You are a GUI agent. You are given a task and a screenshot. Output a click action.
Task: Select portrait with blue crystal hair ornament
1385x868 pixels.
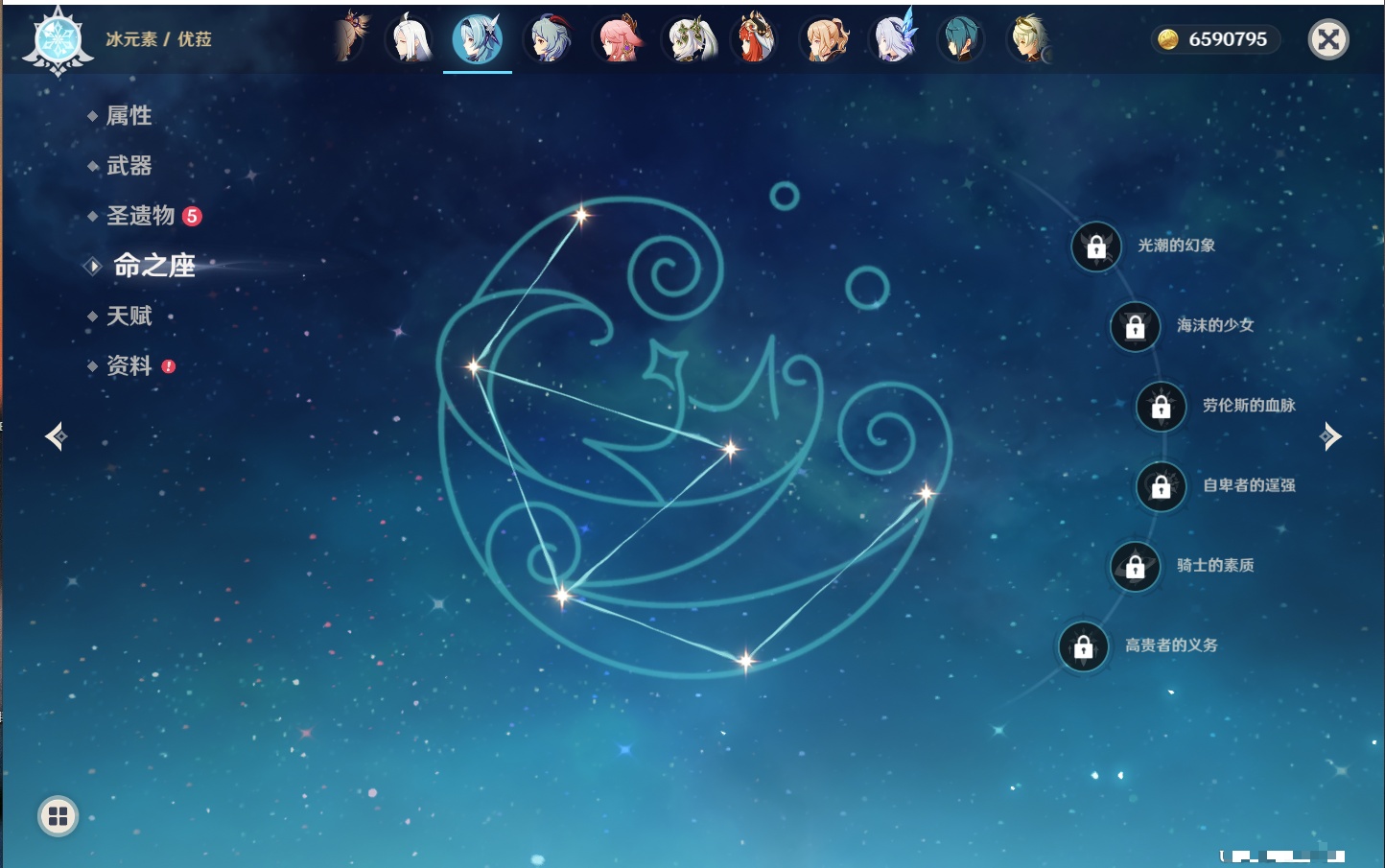click(894, 40)
